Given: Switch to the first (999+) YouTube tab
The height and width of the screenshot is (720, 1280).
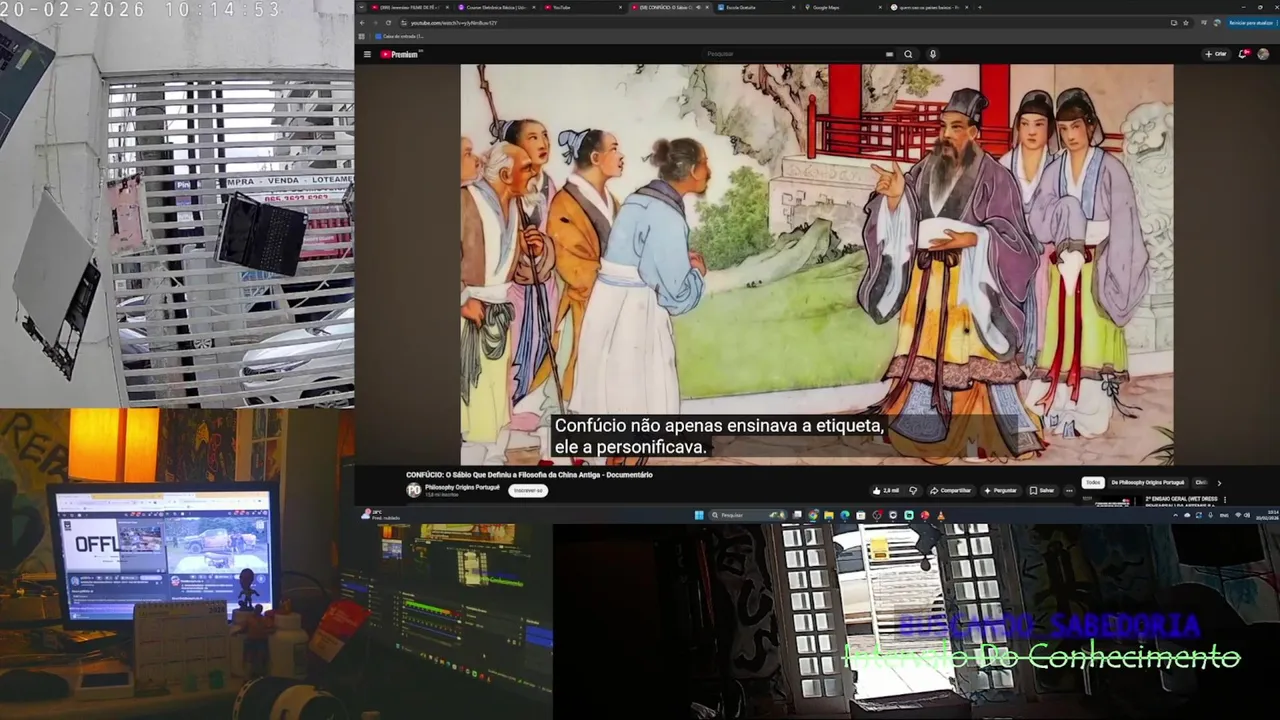Looking at the screenshot, I should coord(411,7).
